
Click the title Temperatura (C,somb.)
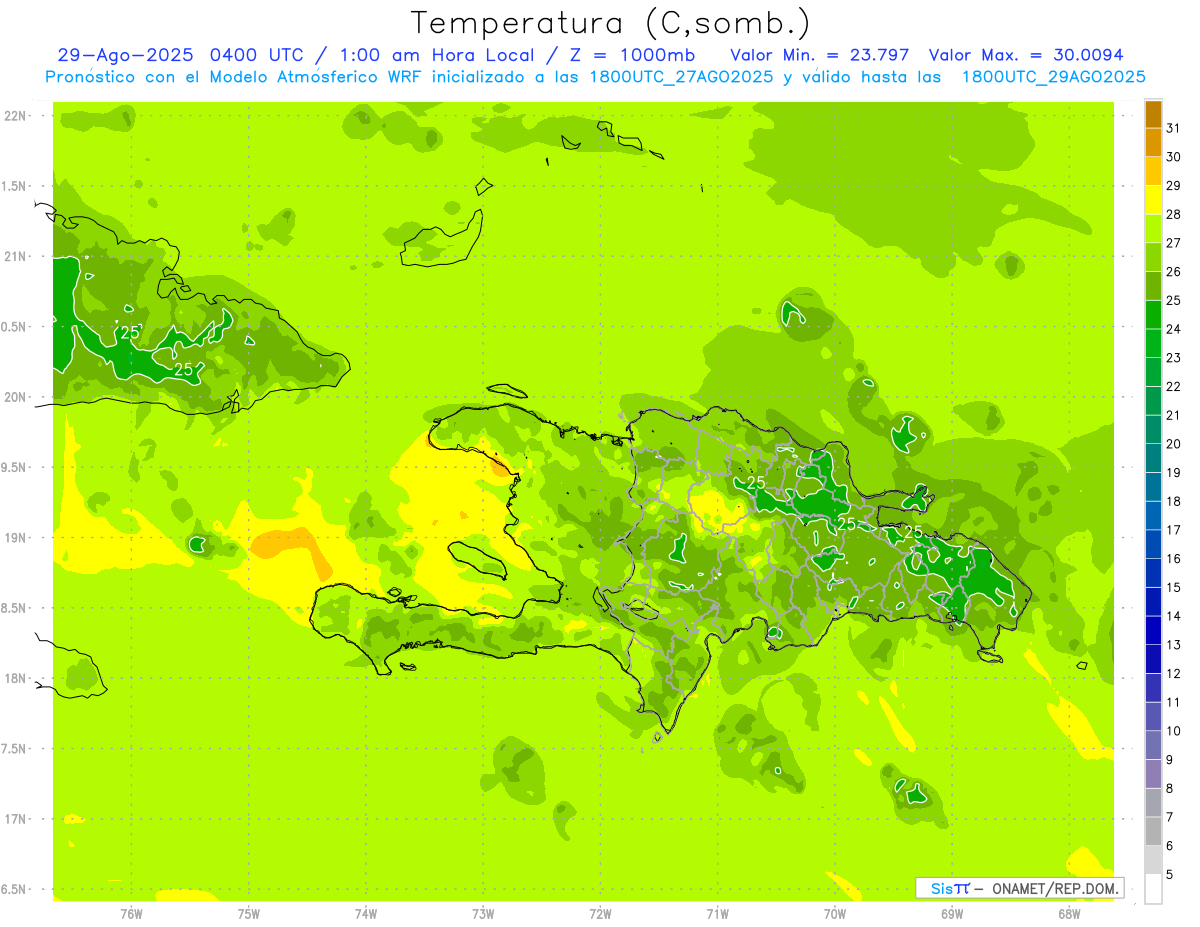click(611, 23)
